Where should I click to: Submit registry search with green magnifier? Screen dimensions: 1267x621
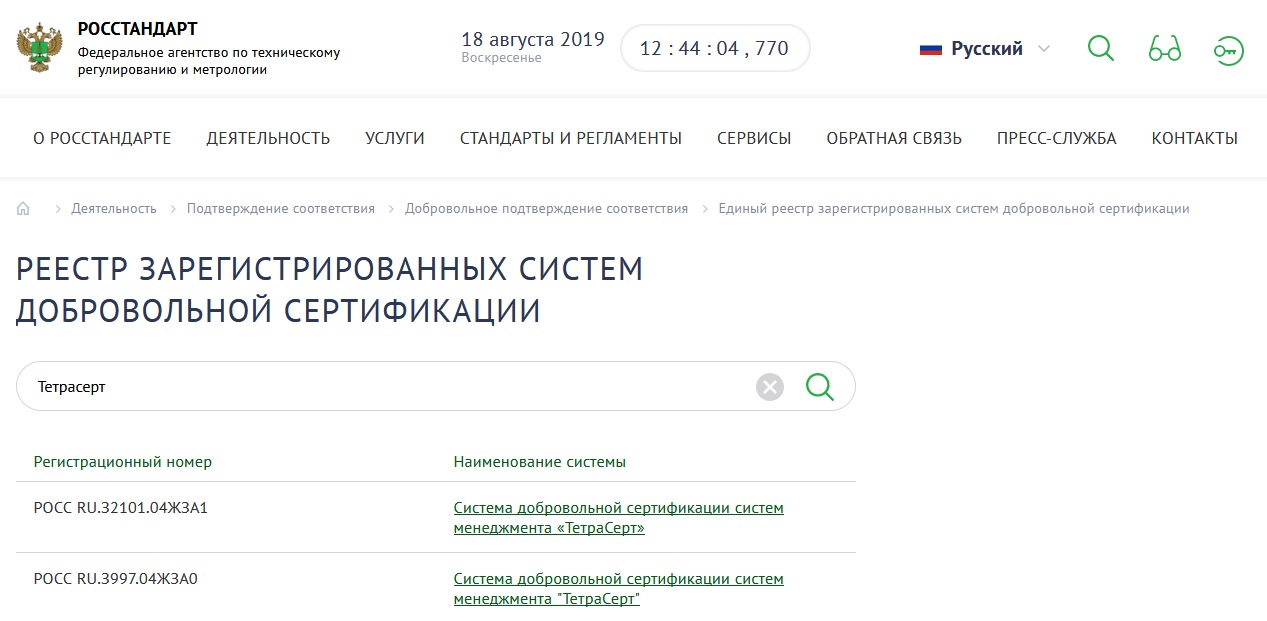(820, 386)
